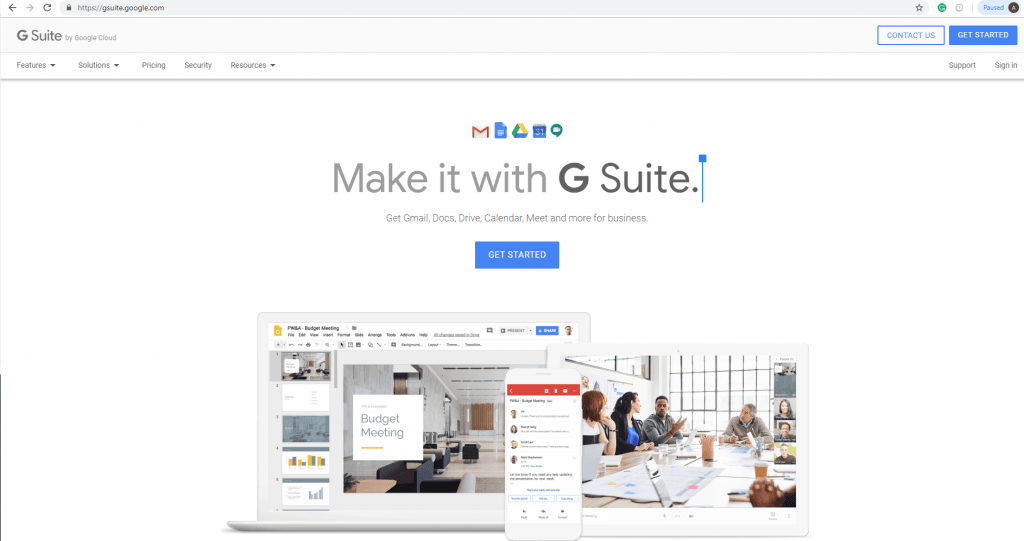Click the blue SHARE button in Slides mockup
This screenshot has height=541, width=1024.
tap(547, 331)
